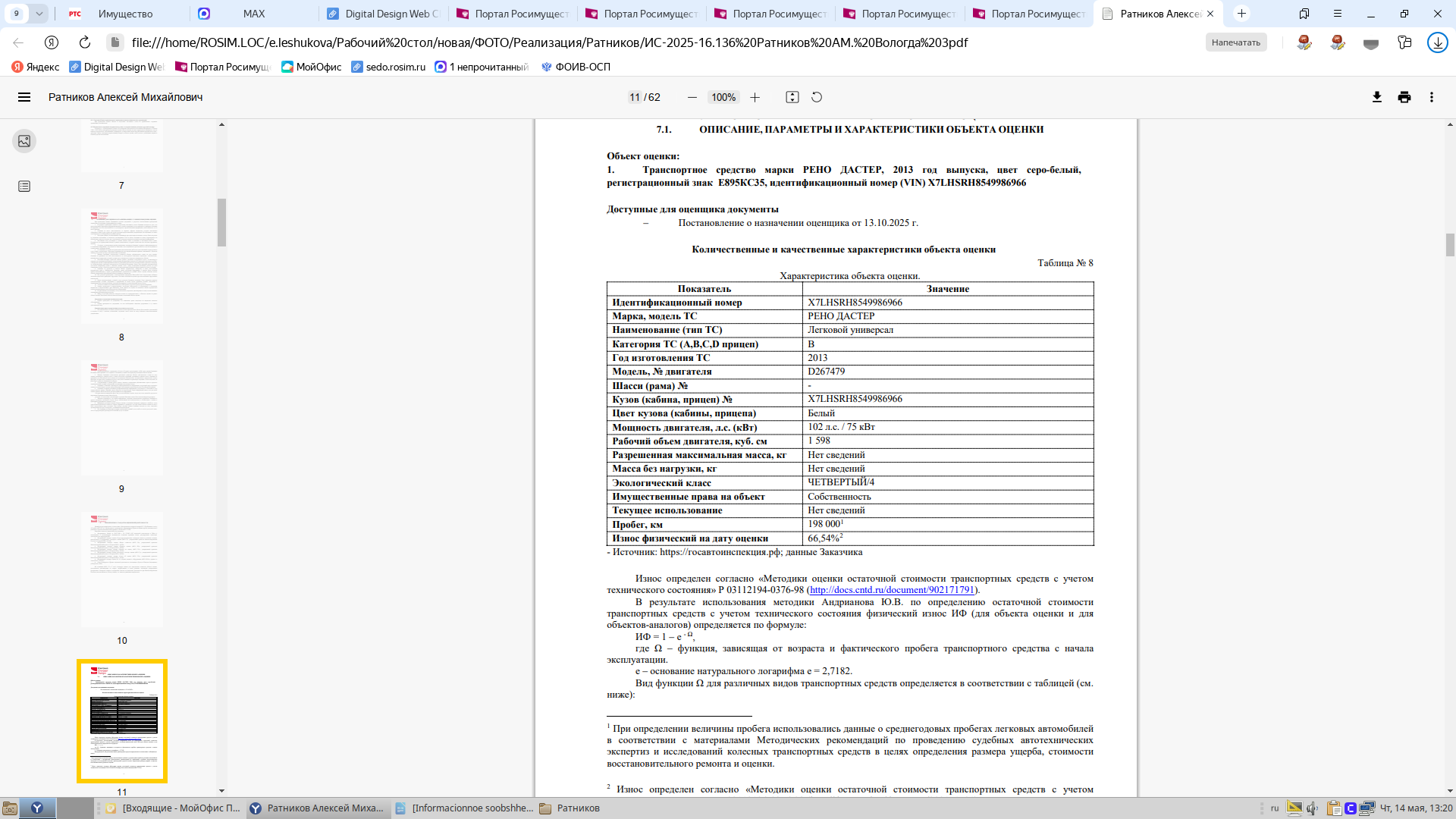Viewport: 1456px width, 819px height.
Task: Open clipboard manager in system tray
Action: (1334, 808)
